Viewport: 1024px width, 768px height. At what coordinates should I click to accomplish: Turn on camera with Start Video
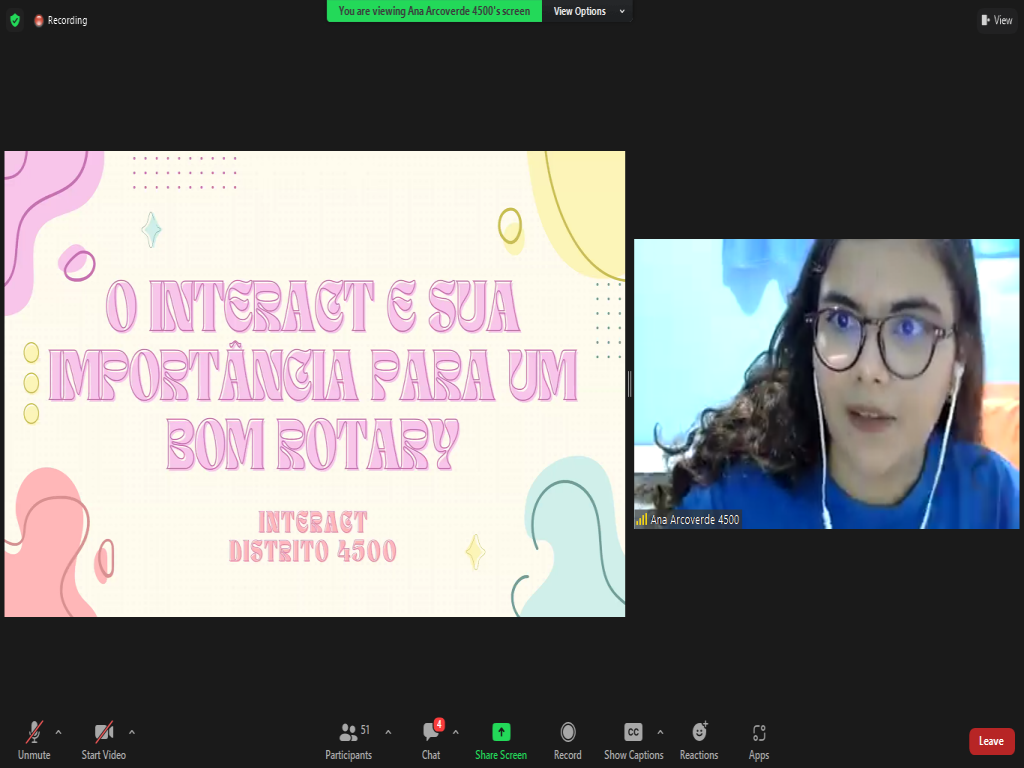103,739
